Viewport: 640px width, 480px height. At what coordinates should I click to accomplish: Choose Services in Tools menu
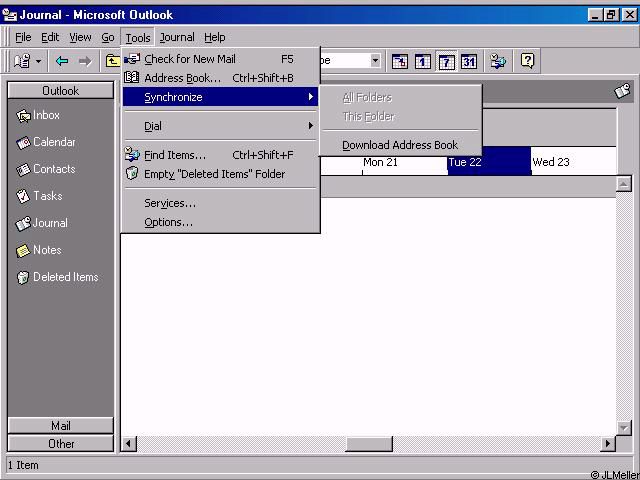[x=220, y=203]
